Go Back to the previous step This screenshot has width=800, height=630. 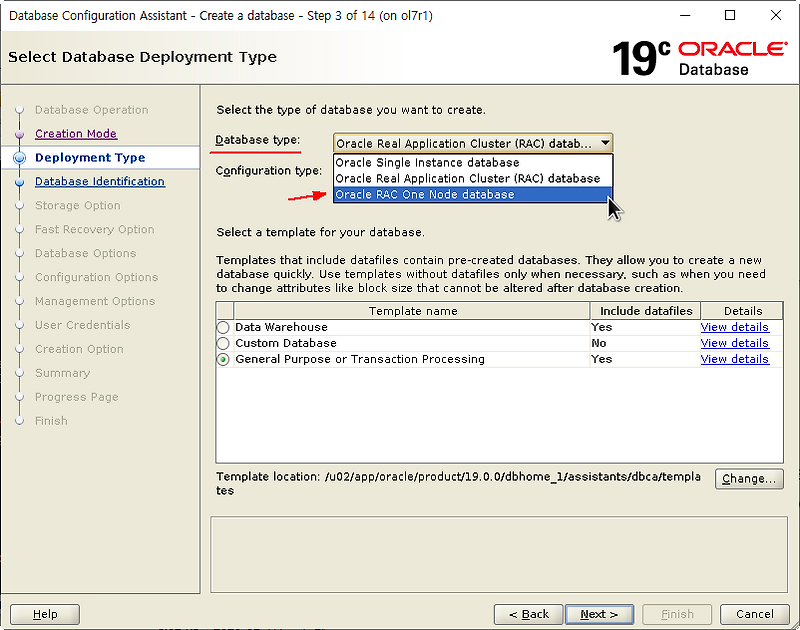click(x=528, y=614)
